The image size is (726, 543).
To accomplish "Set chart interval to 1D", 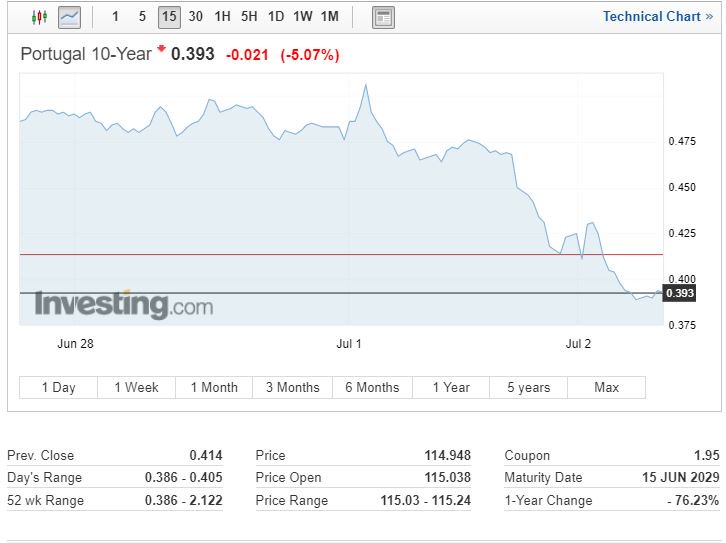I will coord(276,17).
